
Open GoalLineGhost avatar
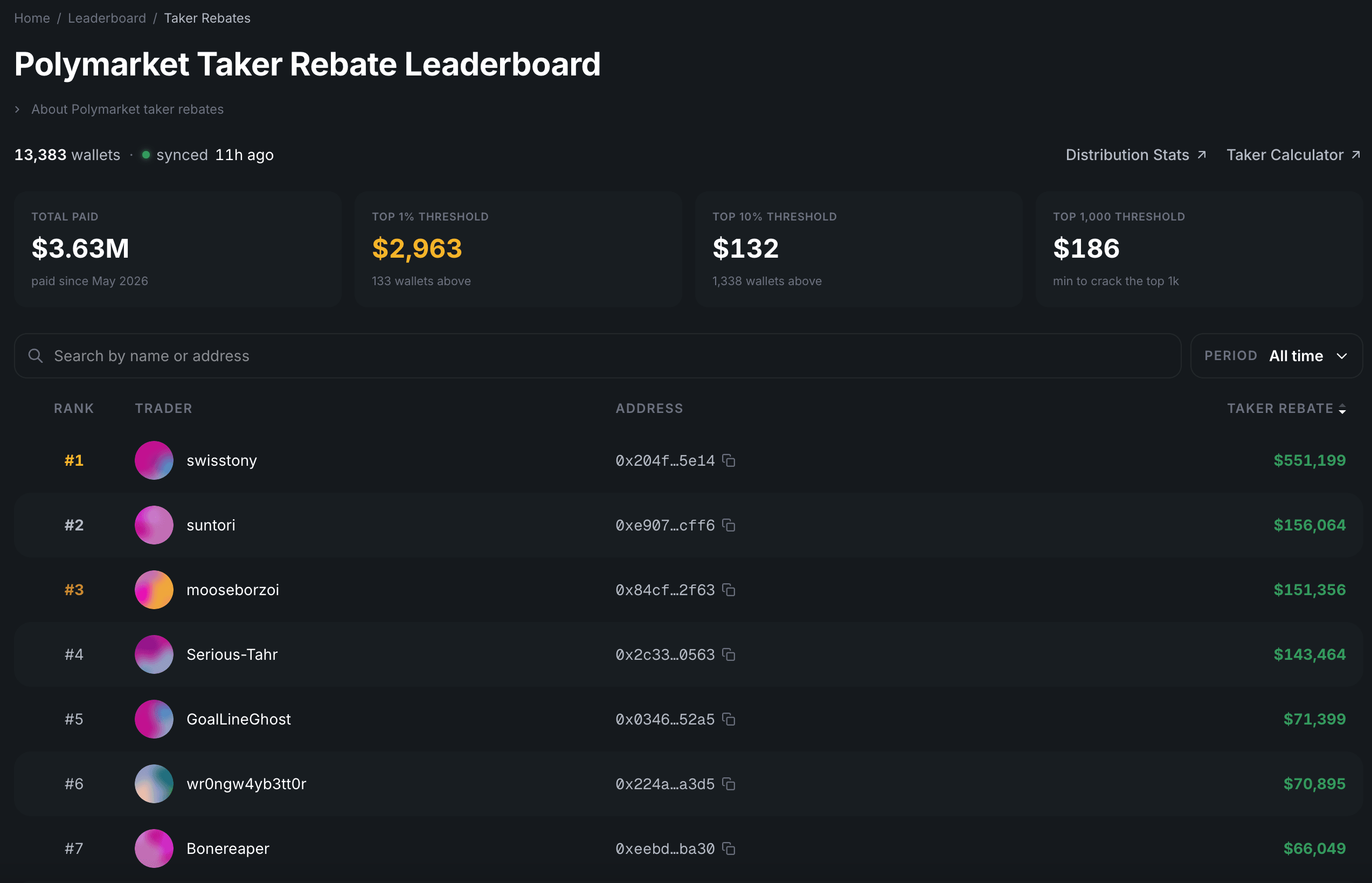click(154, 720)
